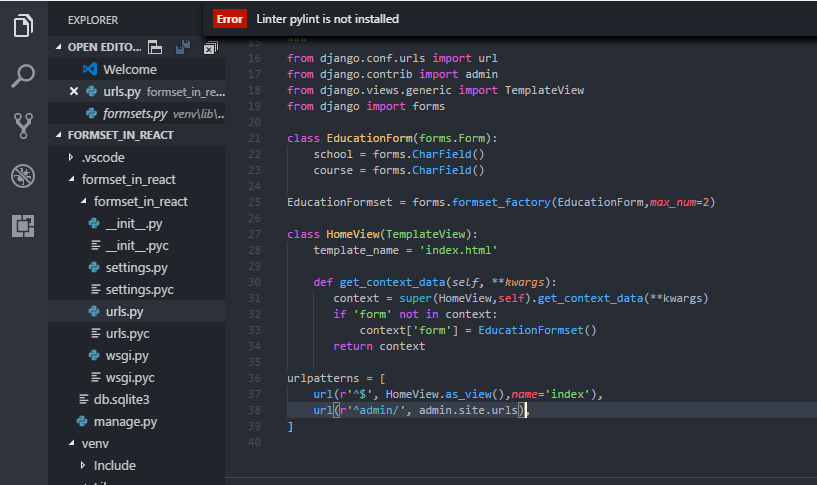Image resolution: width=817 pixels, height=485 pixels.
Task: Click the pylint not installed error message
Action: click(x=327, y=19)
